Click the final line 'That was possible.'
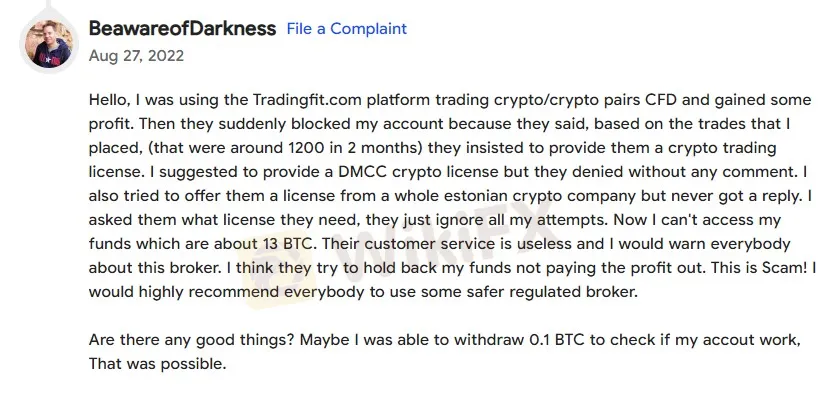This screenshot has width=836, height=396. click(158, 364)
